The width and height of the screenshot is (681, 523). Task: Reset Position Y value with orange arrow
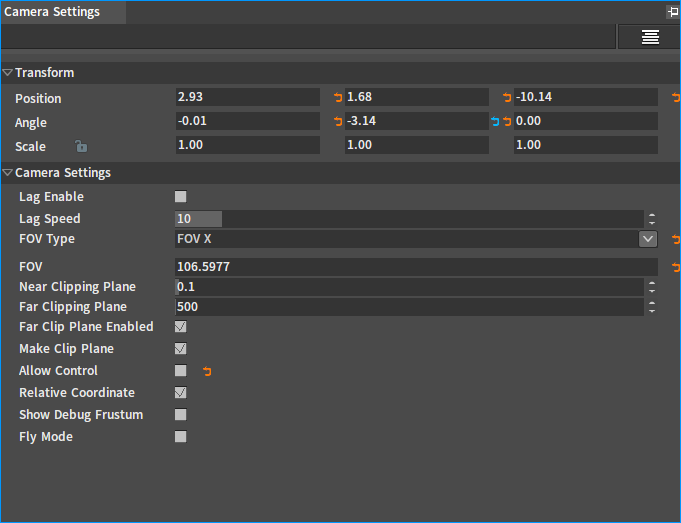click(507, 97)
